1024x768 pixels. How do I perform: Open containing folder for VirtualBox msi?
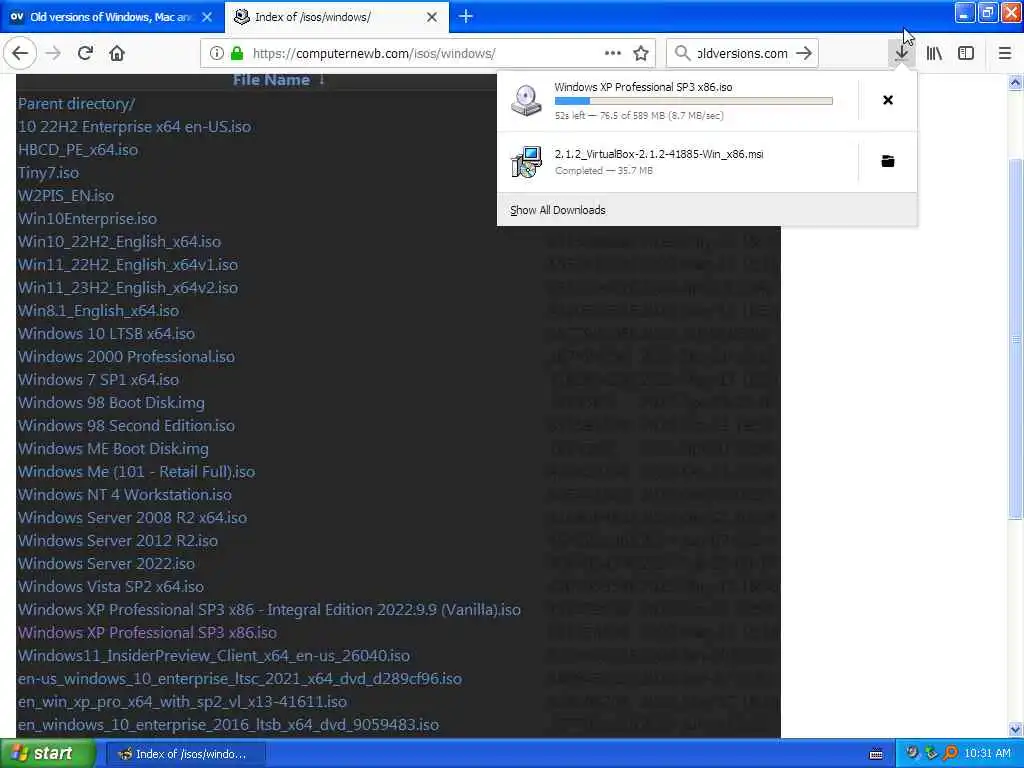(x=888, y=161)
